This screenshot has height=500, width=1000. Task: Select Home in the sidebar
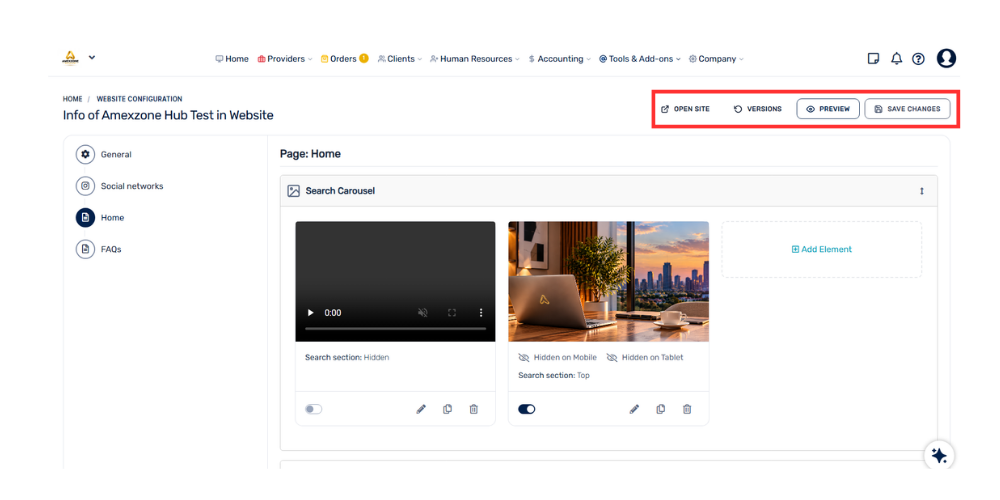[100, 217]
